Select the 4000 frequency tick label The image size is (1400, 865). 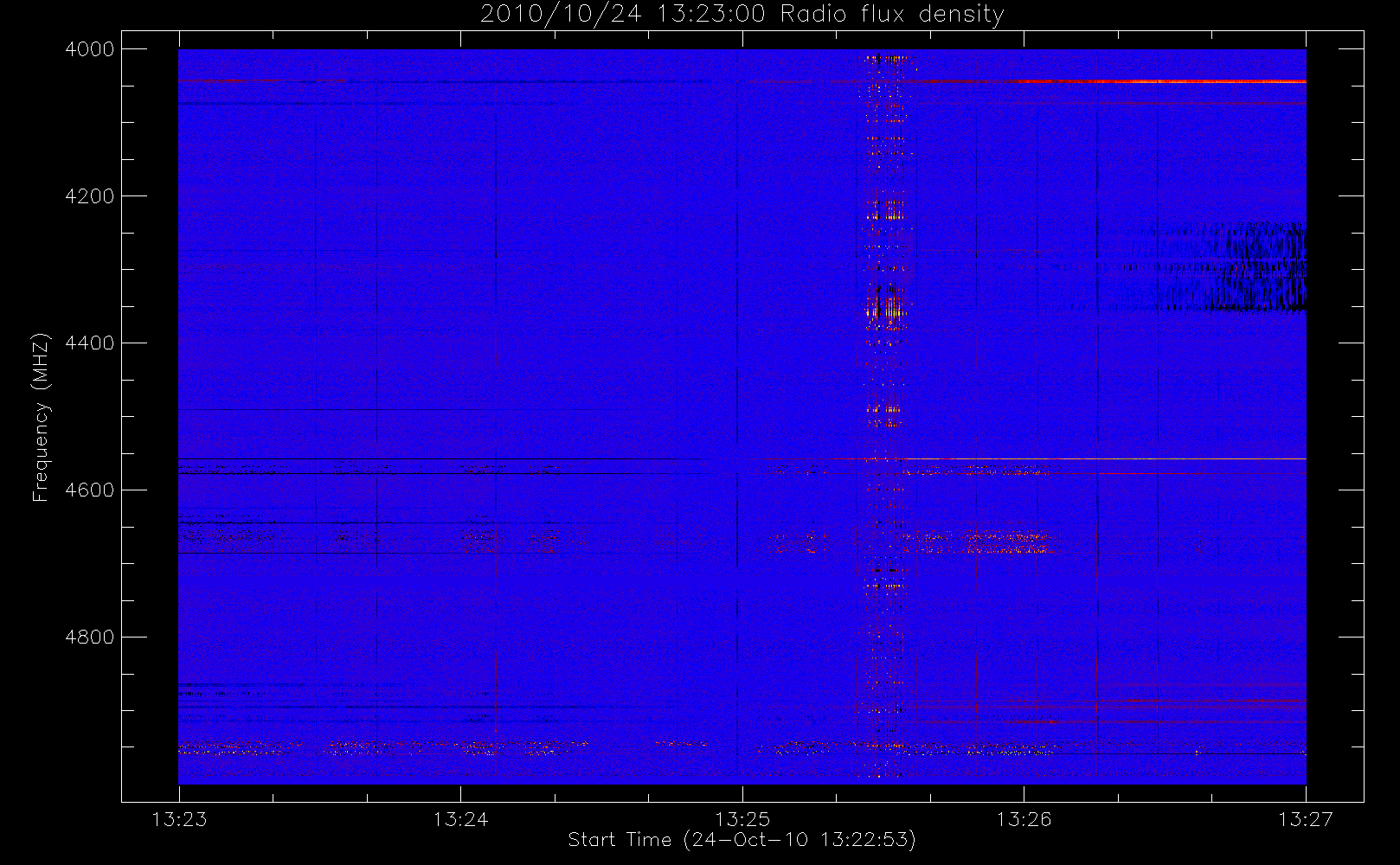(x=90, y=49)
